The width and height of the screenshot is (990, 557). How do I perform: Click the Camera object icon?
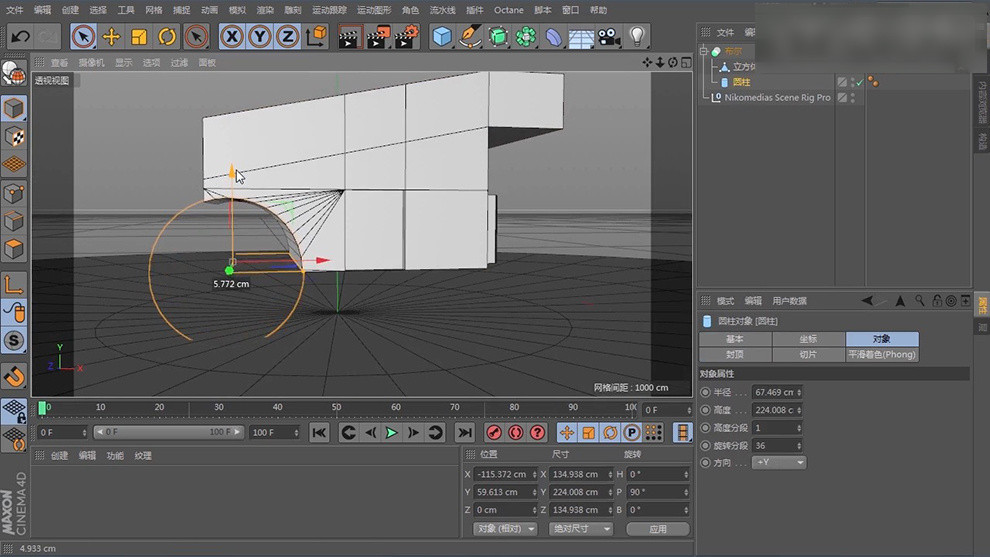609,37
